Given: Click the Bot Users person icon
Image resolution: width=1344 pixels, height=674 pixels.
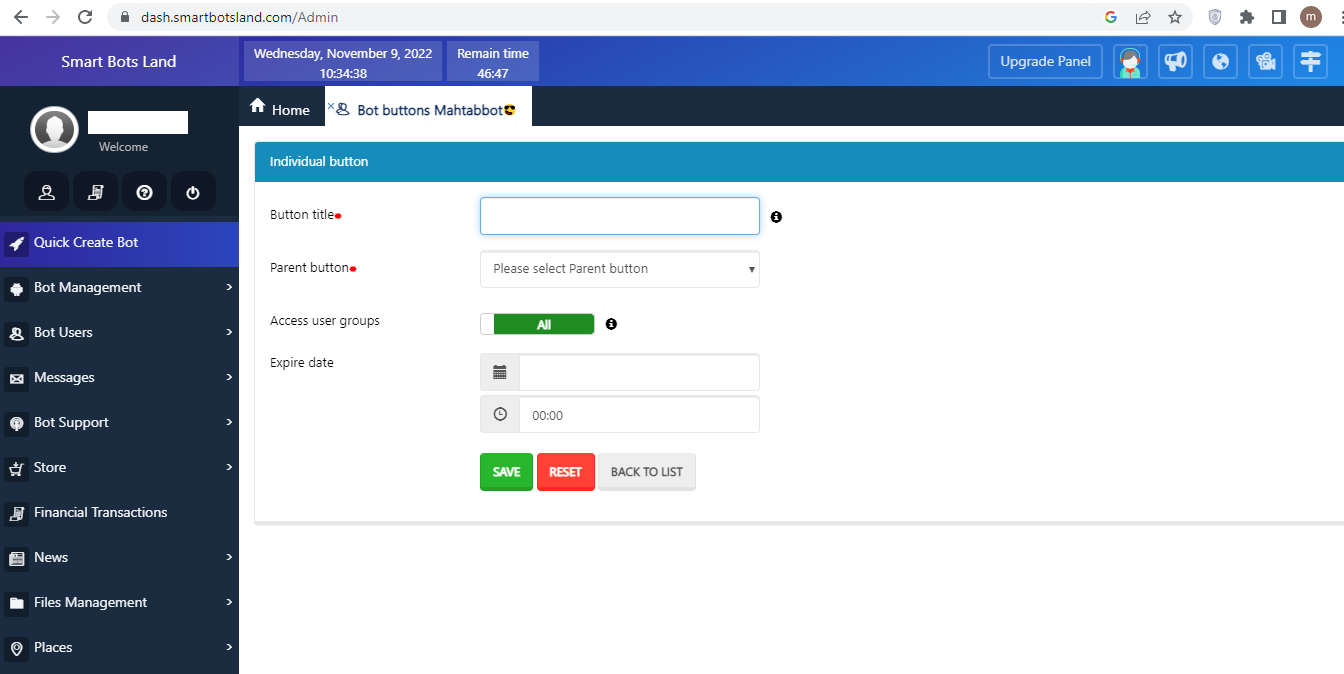Looking at the screenshot, I should 16,333.
